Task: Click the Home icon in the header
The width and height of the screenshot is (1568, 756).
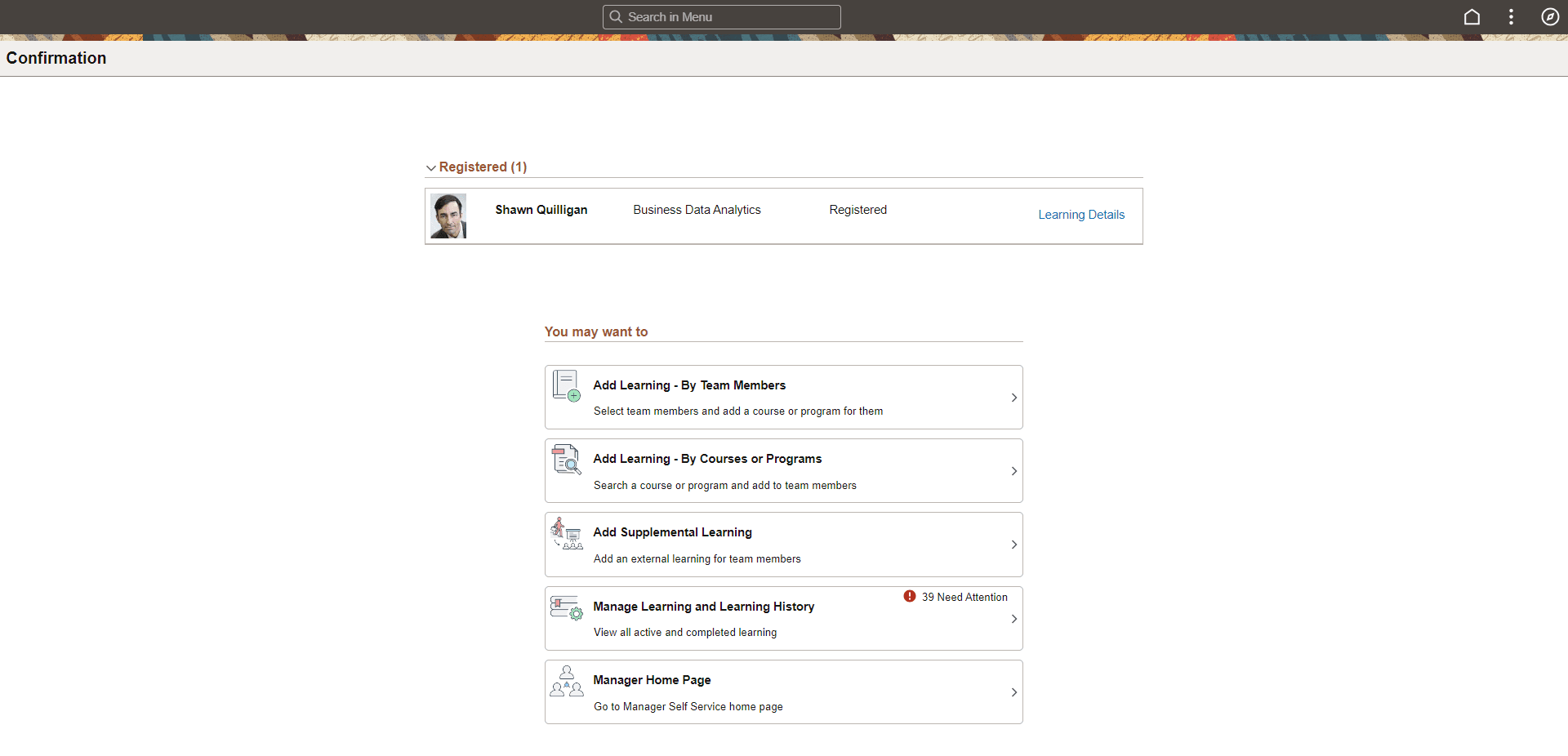Action: pyautogui.click(x=1472, y=16)
